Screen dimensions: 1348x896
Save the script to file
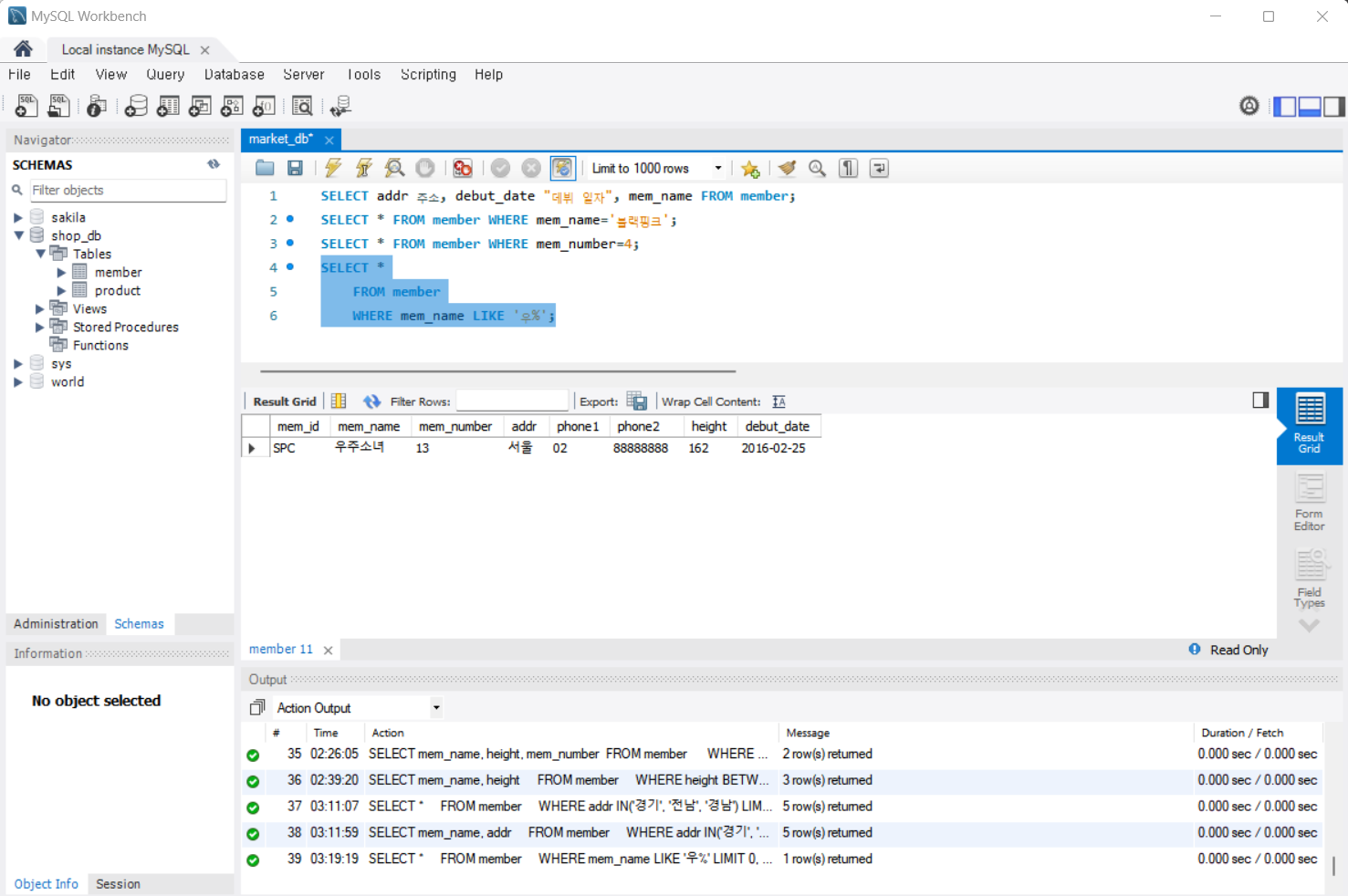(295, 168)
